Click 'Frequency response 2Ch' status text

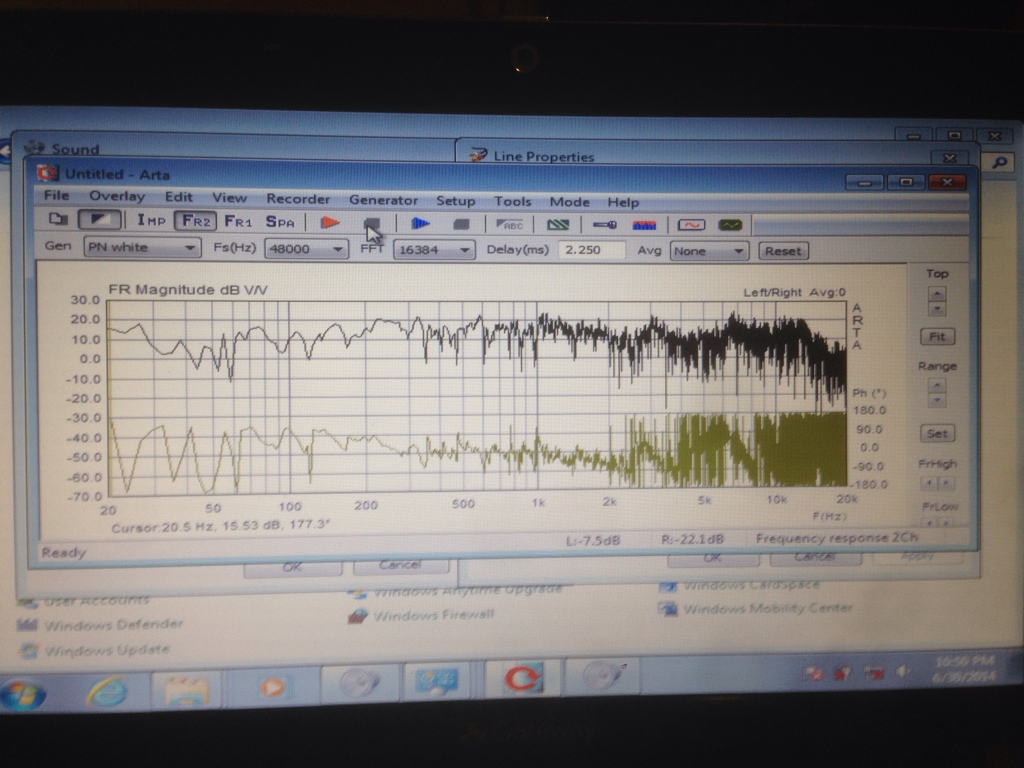tap(837, 537)
